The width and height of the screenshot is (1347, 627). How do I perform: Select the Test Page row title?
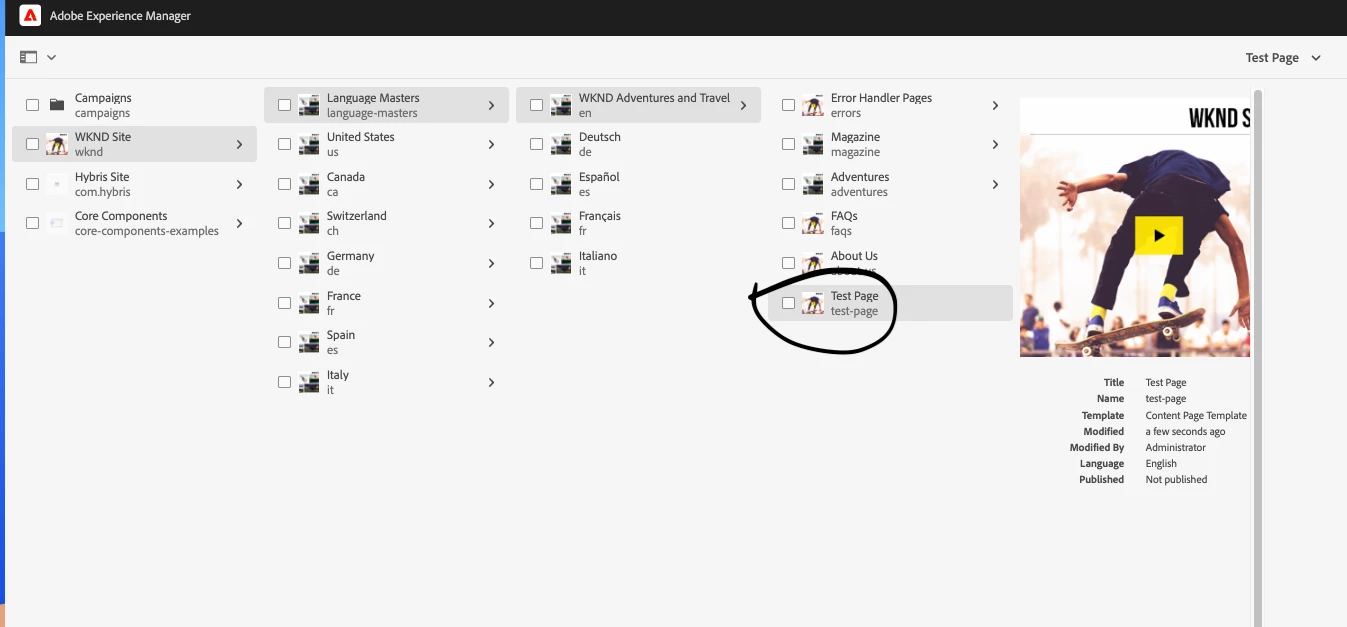[x=855, y=296]
